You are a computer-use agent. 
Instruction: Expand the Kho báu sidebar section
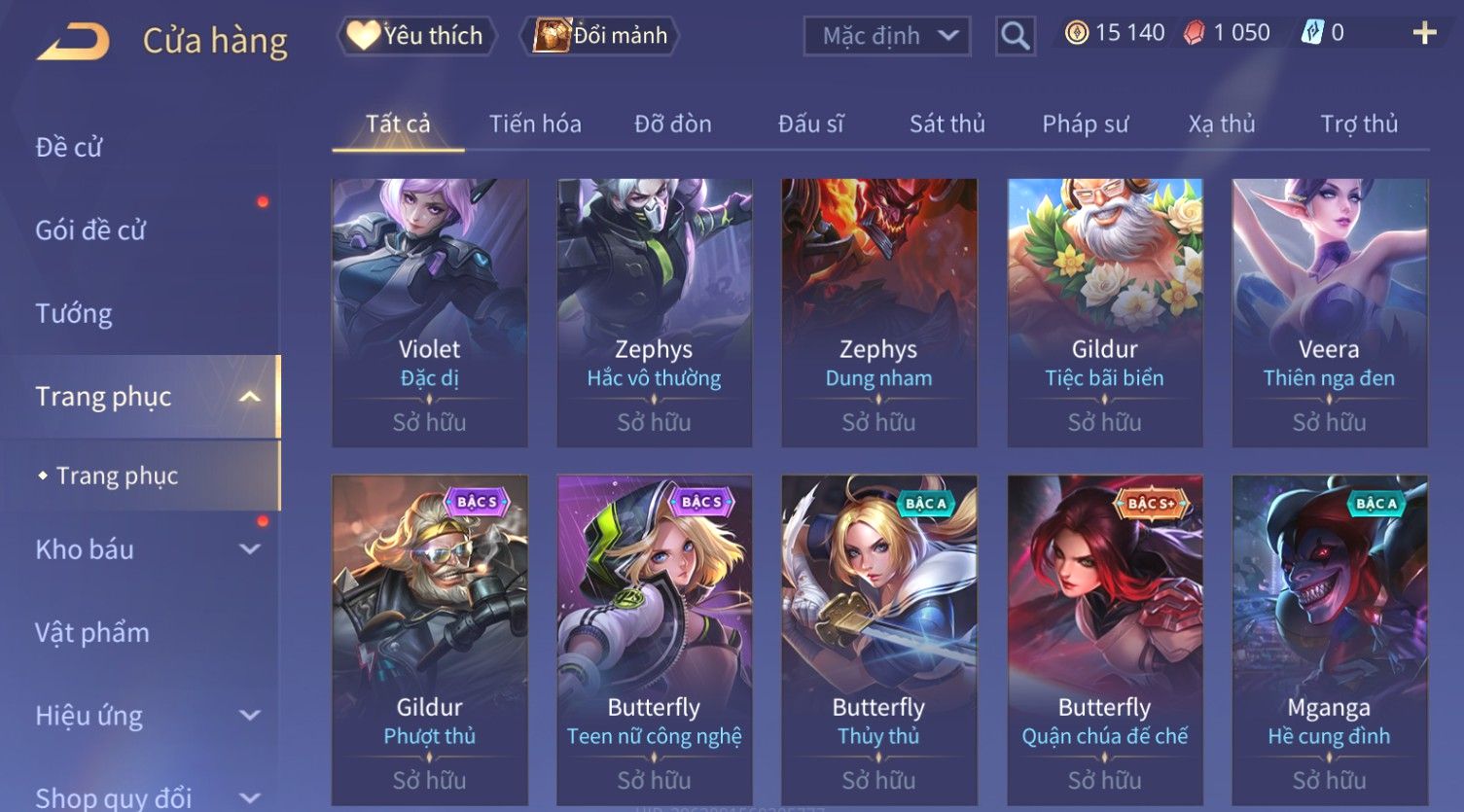pyautogui.click(x=249, y=549)
